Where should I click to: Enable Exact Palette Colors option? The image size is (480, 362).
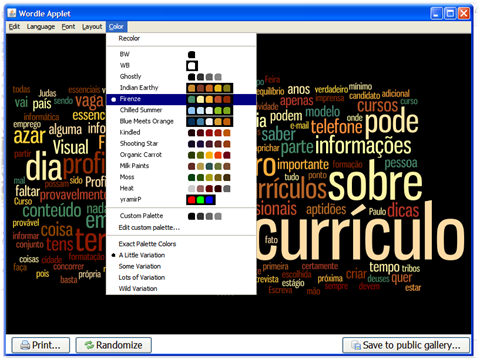(147, 244)
